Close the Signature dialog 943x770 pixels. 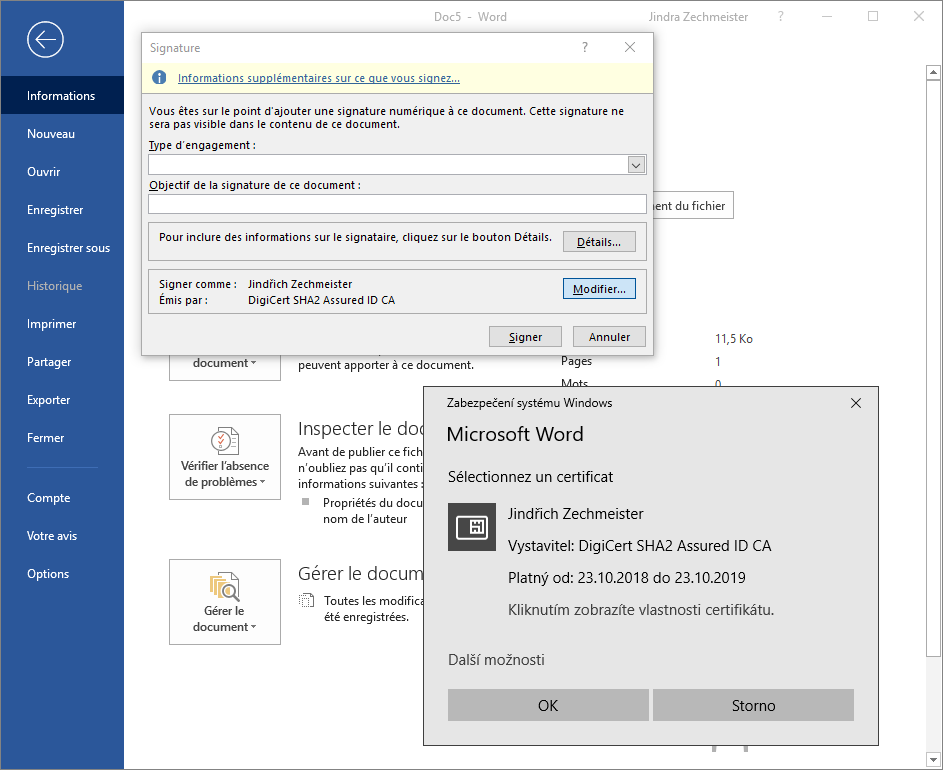pyautogui.click(x=630, y=47)
